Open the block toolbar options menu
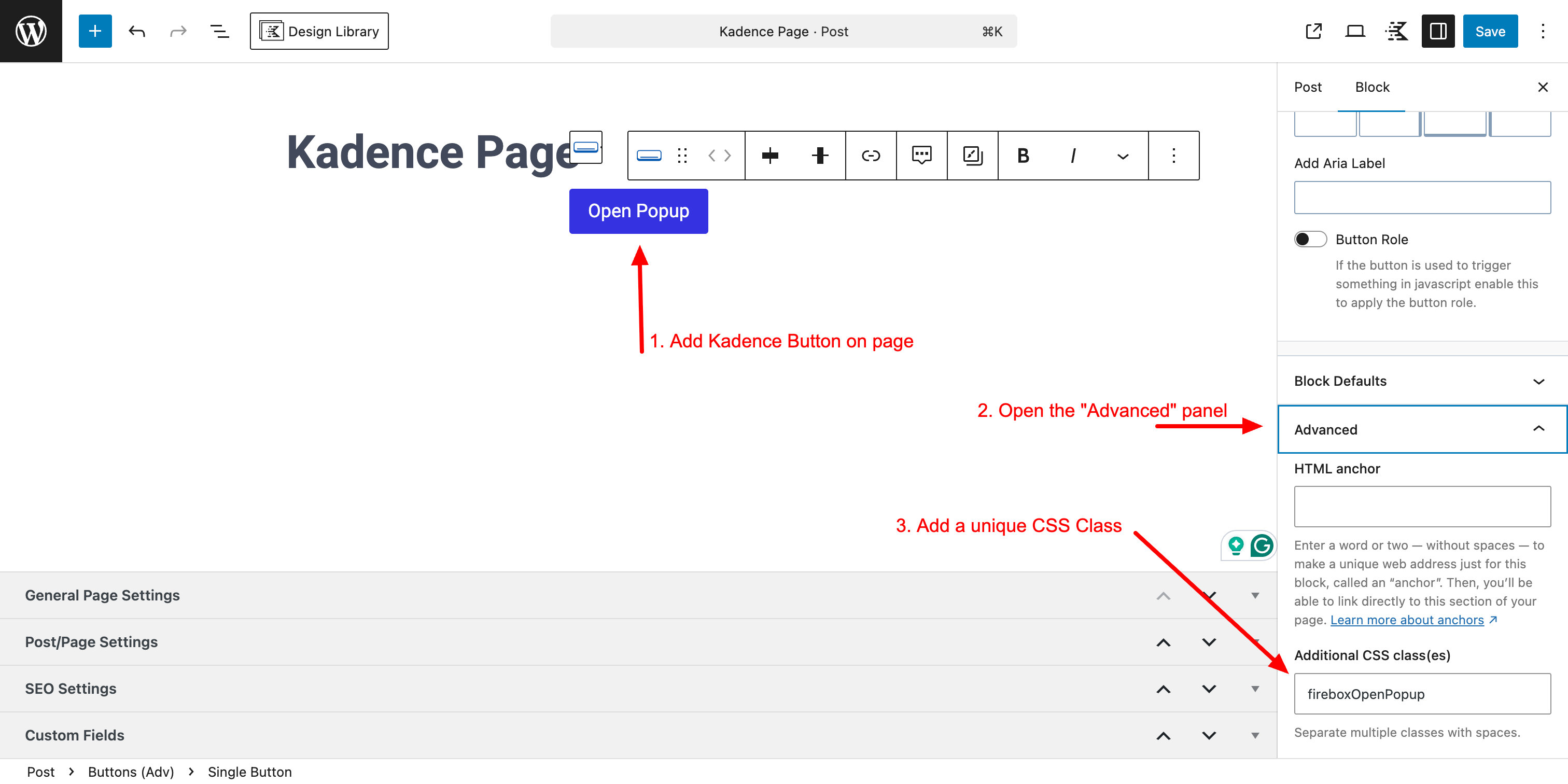 coord(1173,155)
